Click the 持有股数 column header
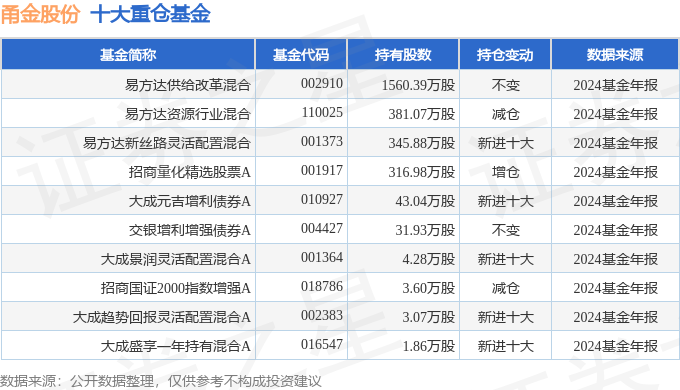680x390 pixels. [403, 55]
